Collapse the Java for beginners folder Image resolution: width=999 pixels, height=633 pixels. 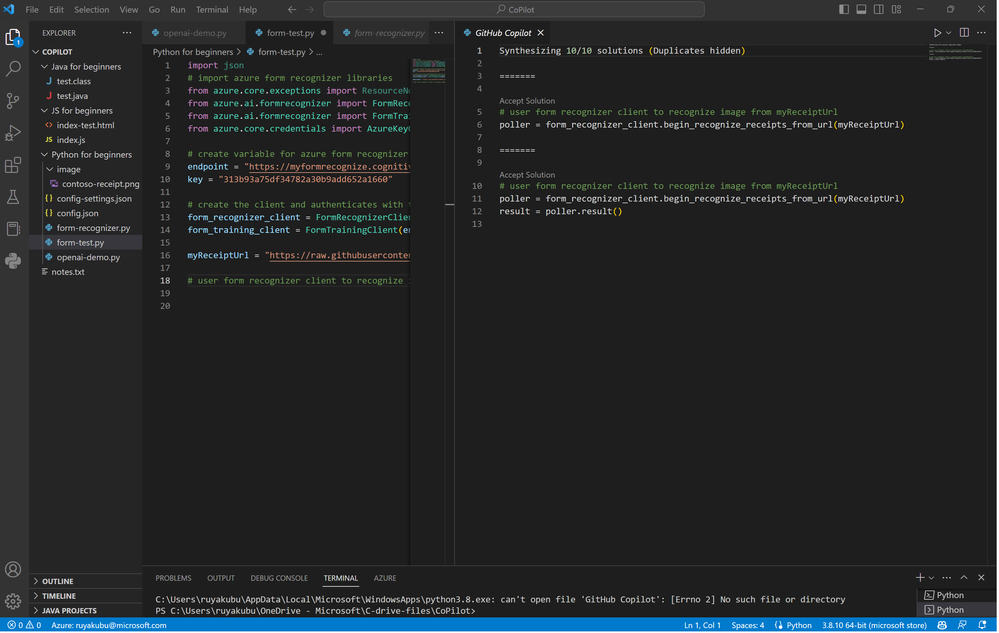[85, 67]
